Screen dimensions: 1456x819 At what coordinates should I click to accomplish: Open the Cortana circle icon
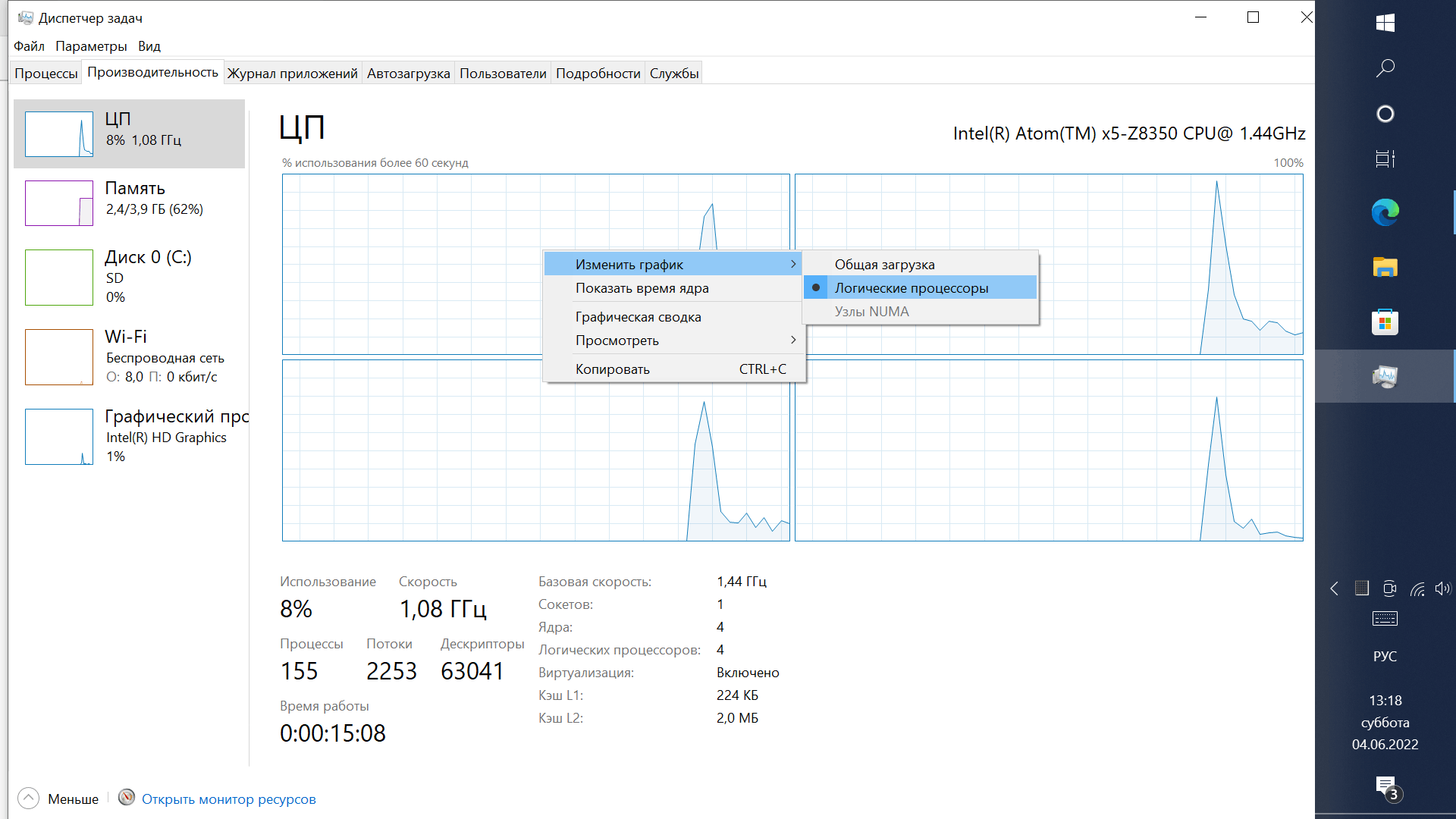[x=1385, y=114]
